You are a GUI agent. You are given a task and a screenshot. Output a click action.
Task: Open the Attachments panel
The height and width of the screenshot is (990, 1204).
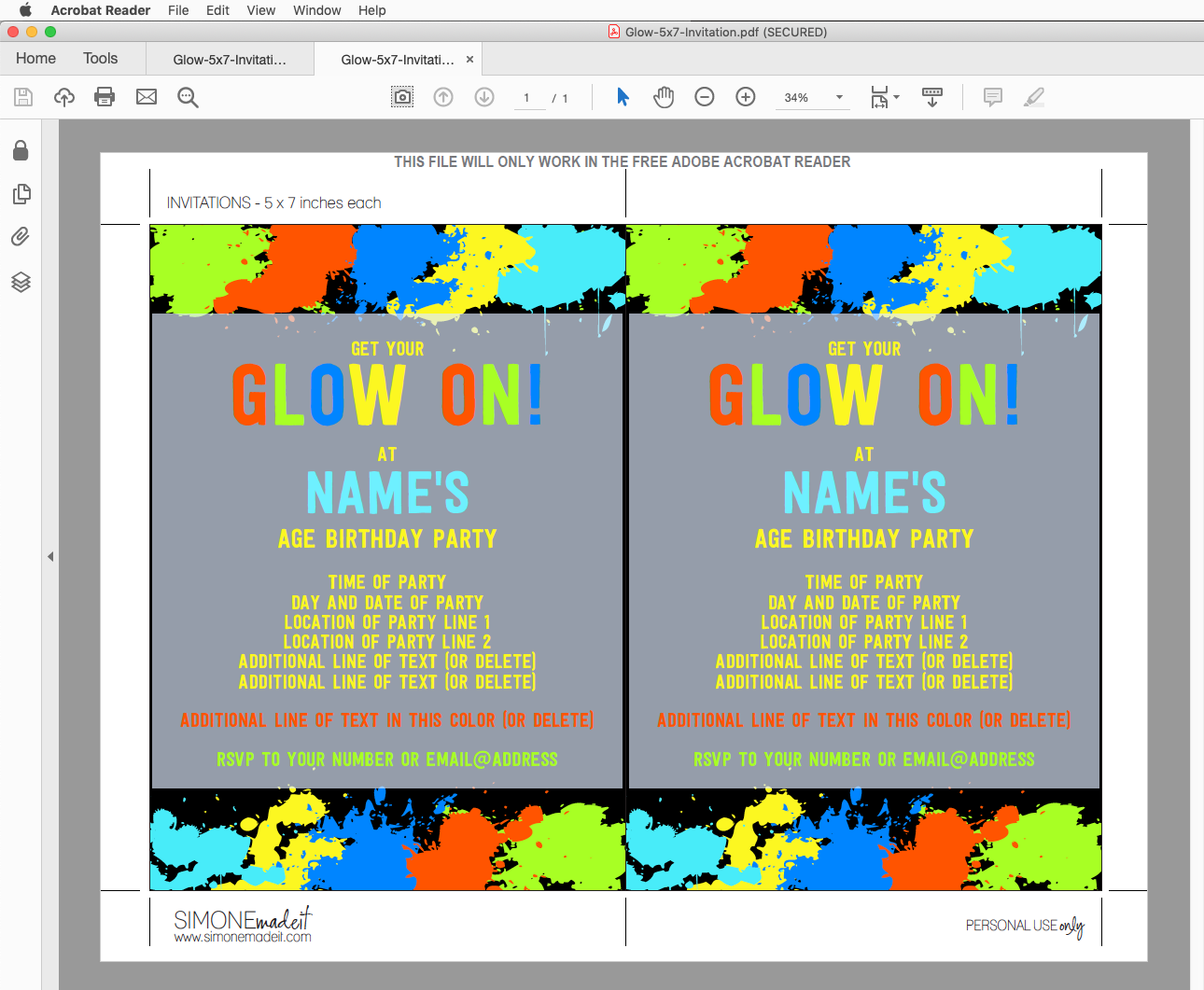coord(21,237)
